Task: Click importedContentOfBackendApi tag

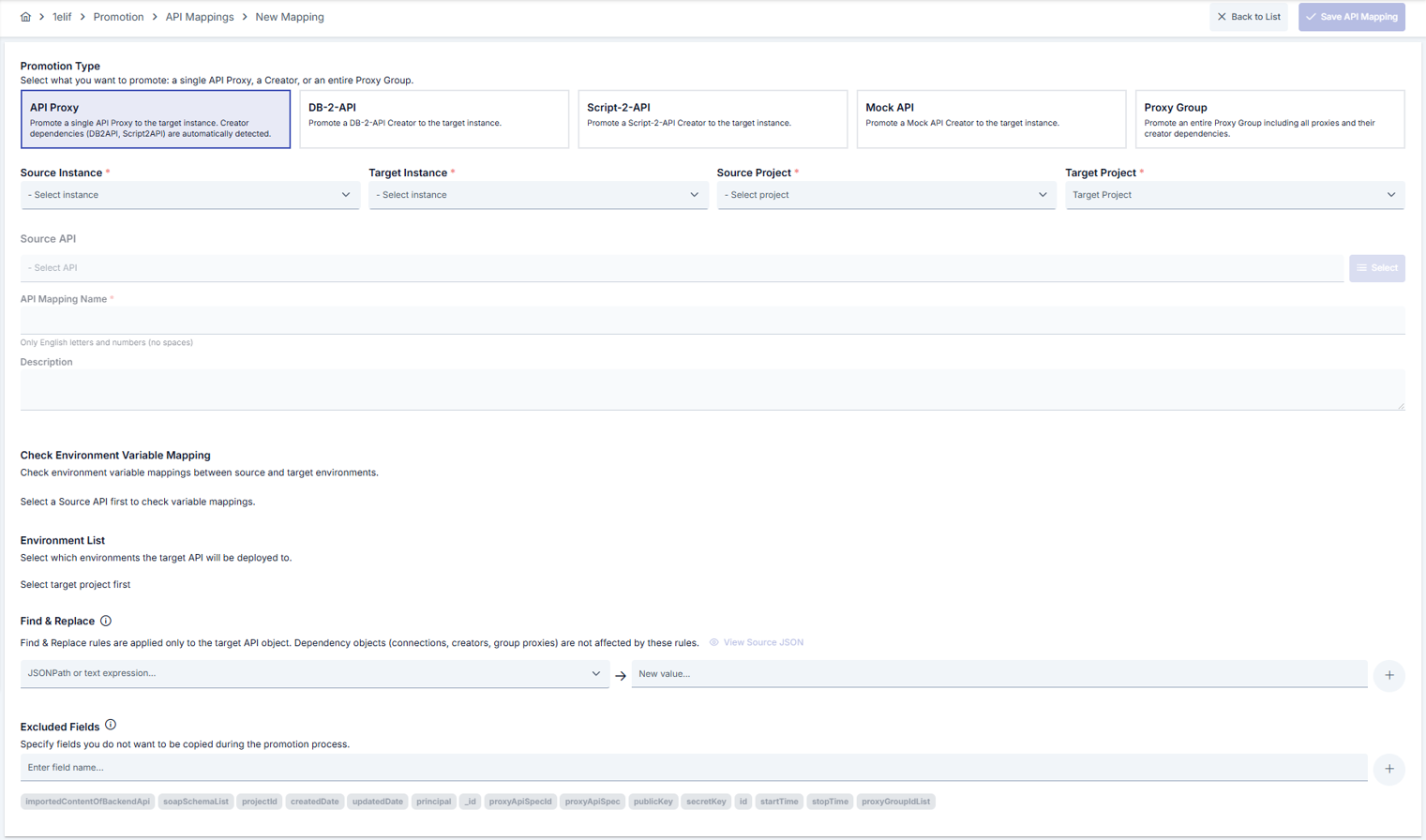Action: [x=88, y=802]
